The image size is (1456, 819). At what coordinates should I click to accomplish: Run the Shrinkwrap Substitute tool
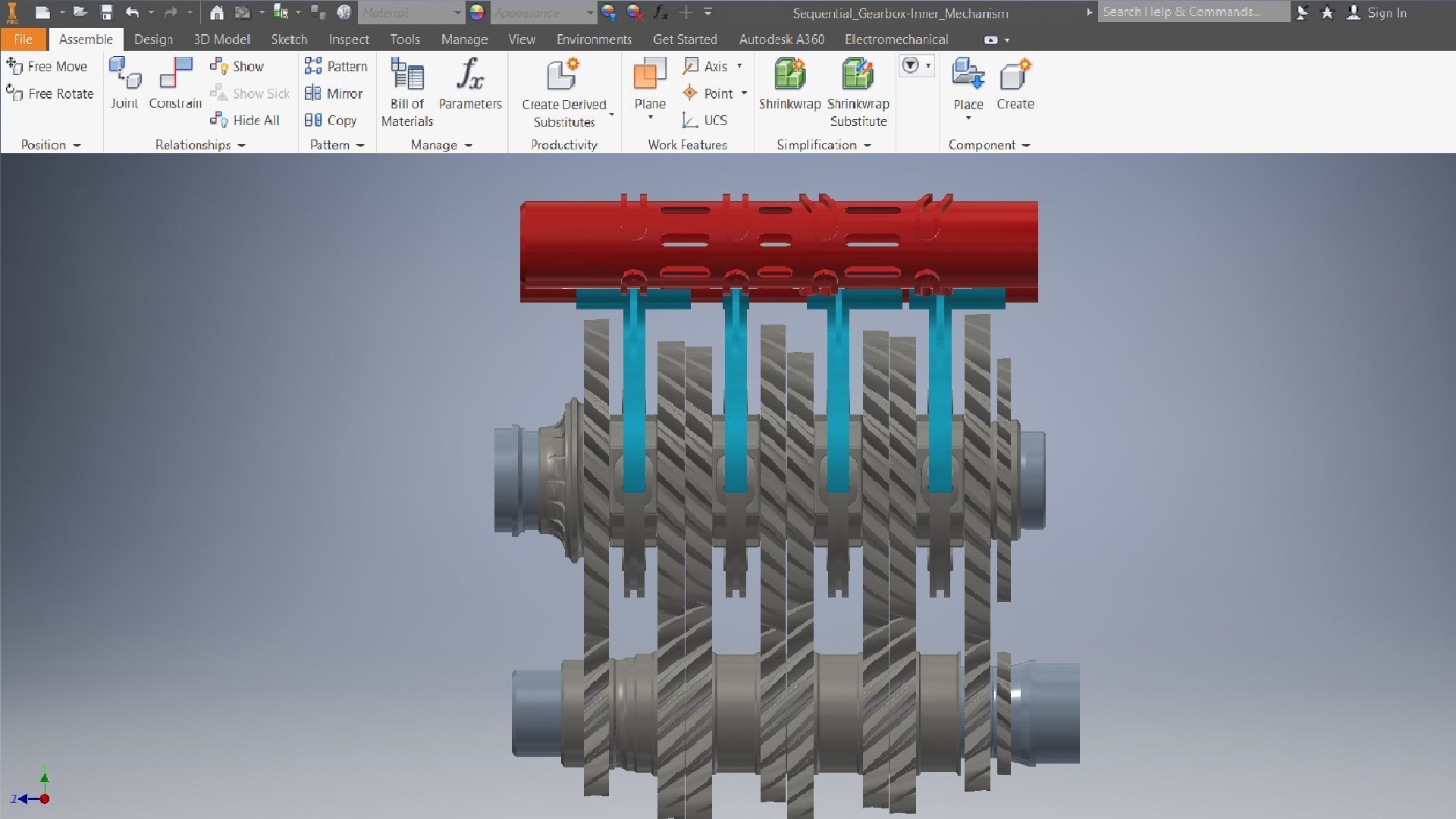858,92
